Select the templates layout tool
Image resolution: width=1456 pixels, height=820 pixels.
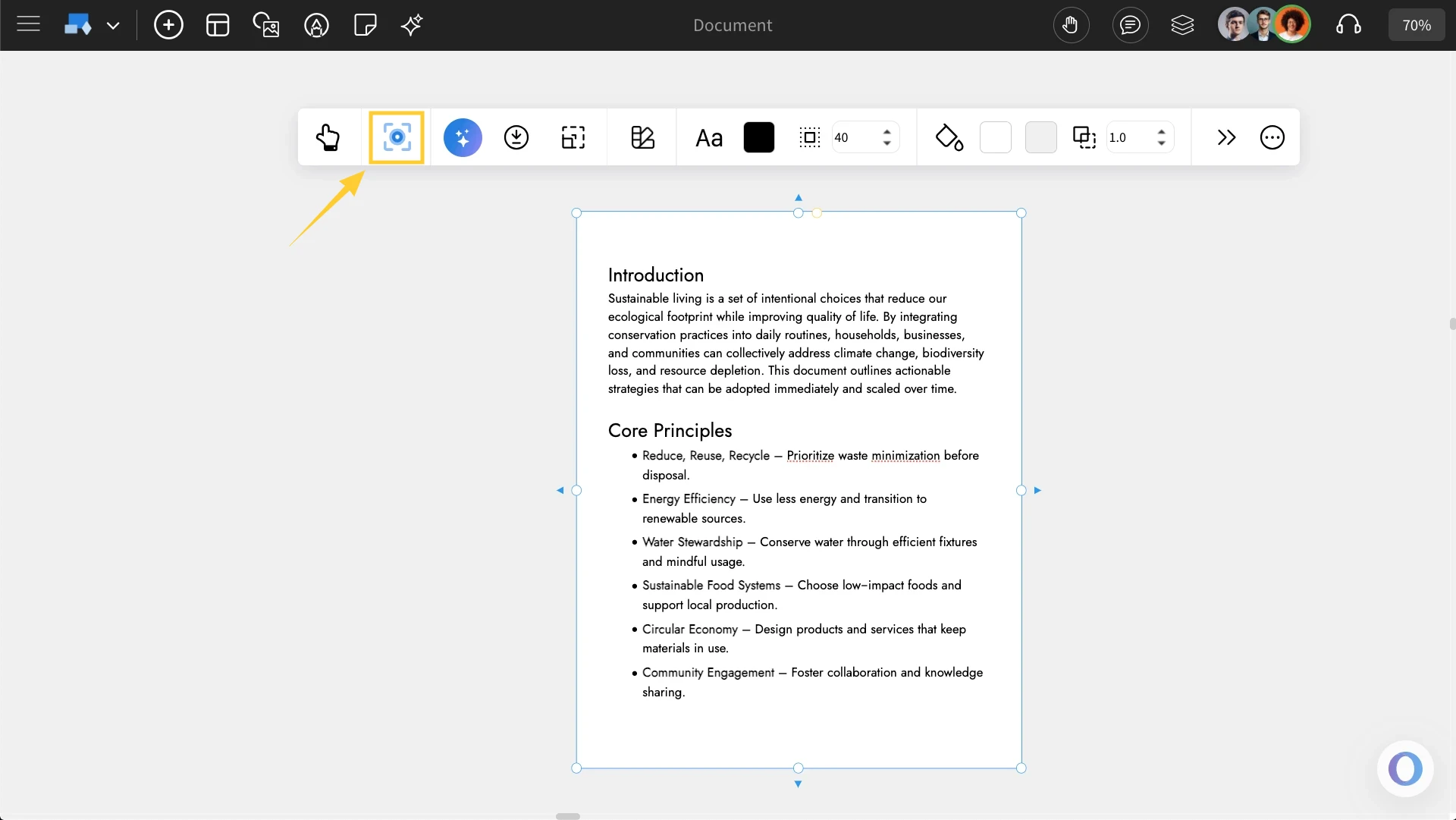coord(218,24)
